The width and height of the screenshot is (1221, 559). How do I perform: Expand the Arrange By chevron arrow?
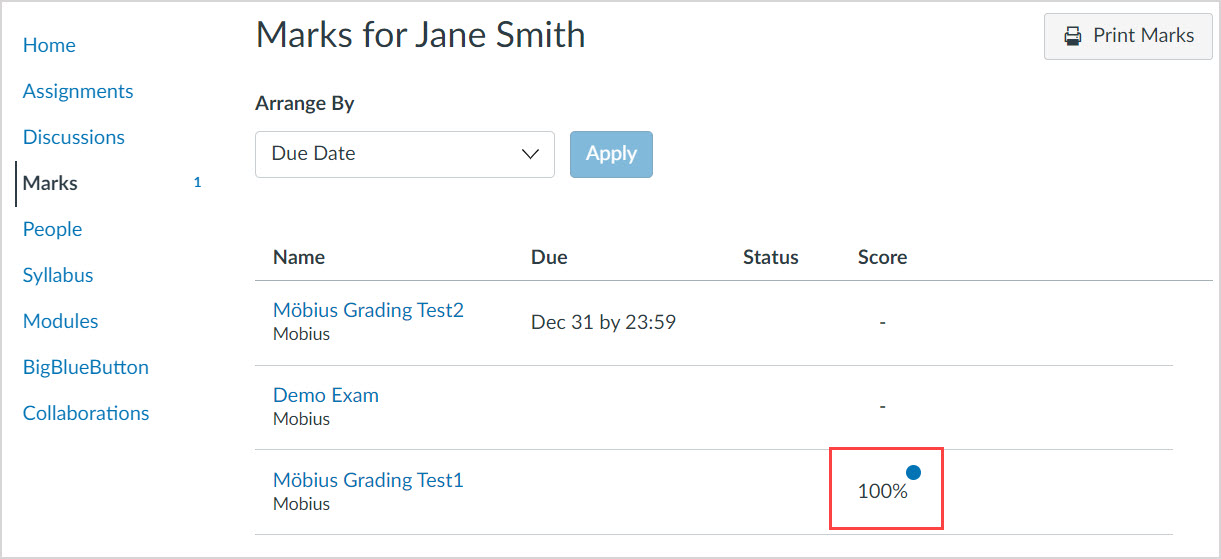click(531, 154)
